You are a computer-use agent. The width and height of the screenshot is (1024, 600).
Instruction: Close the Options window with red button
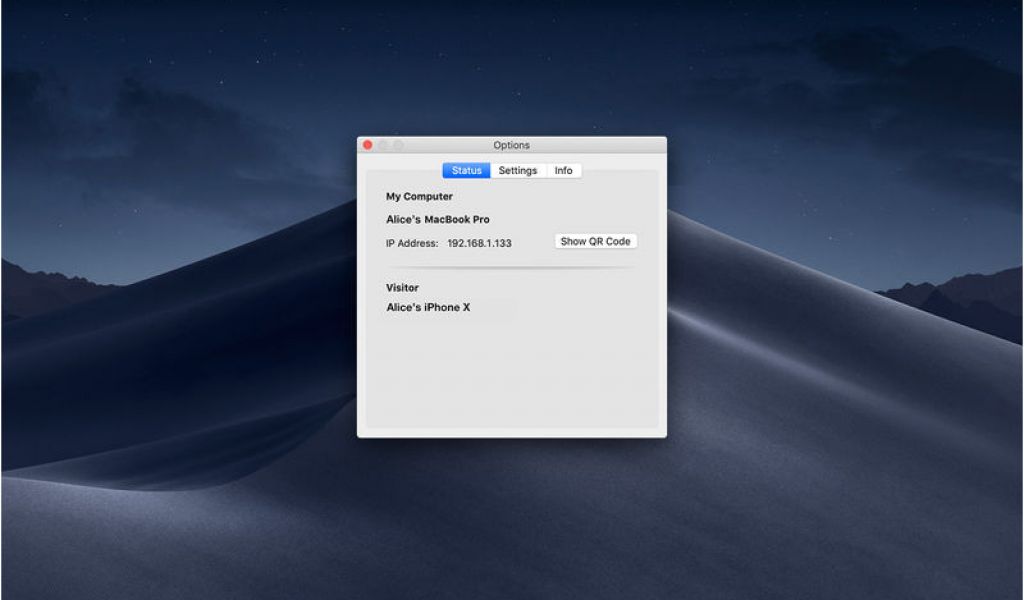point(368,145)
